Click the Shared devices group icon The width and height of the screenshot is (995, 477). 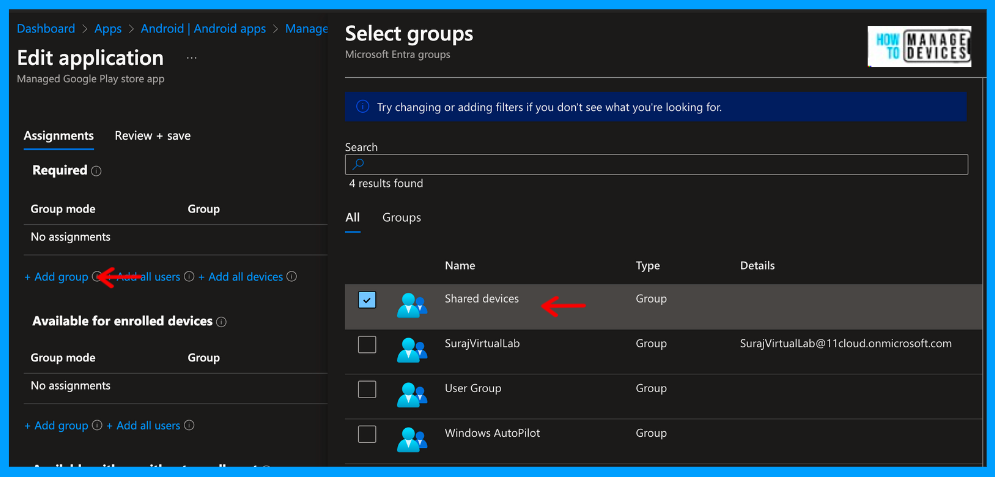[412, 305]
